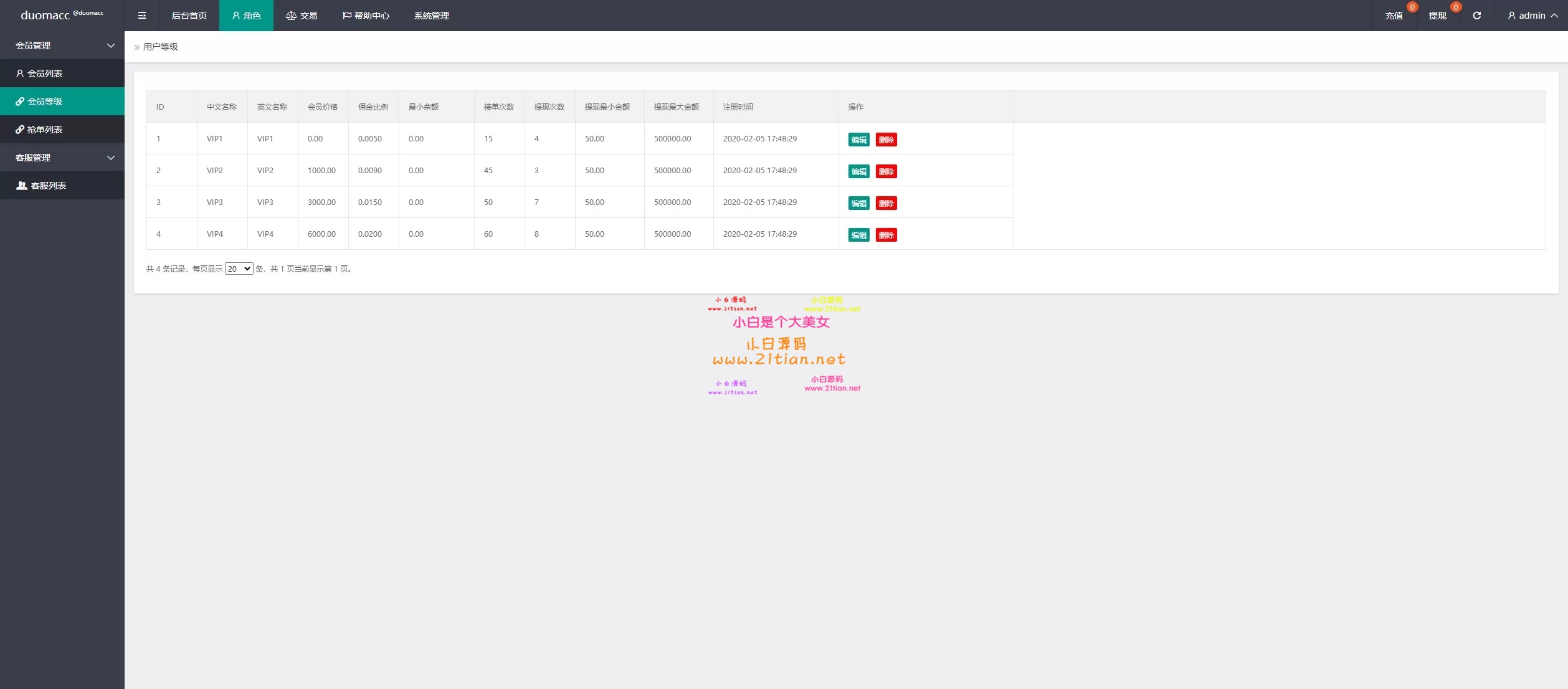Toggle the sidebar collapse hamburger icon
The width and height of the screenshot is (1568, 689).
[142, 16]
